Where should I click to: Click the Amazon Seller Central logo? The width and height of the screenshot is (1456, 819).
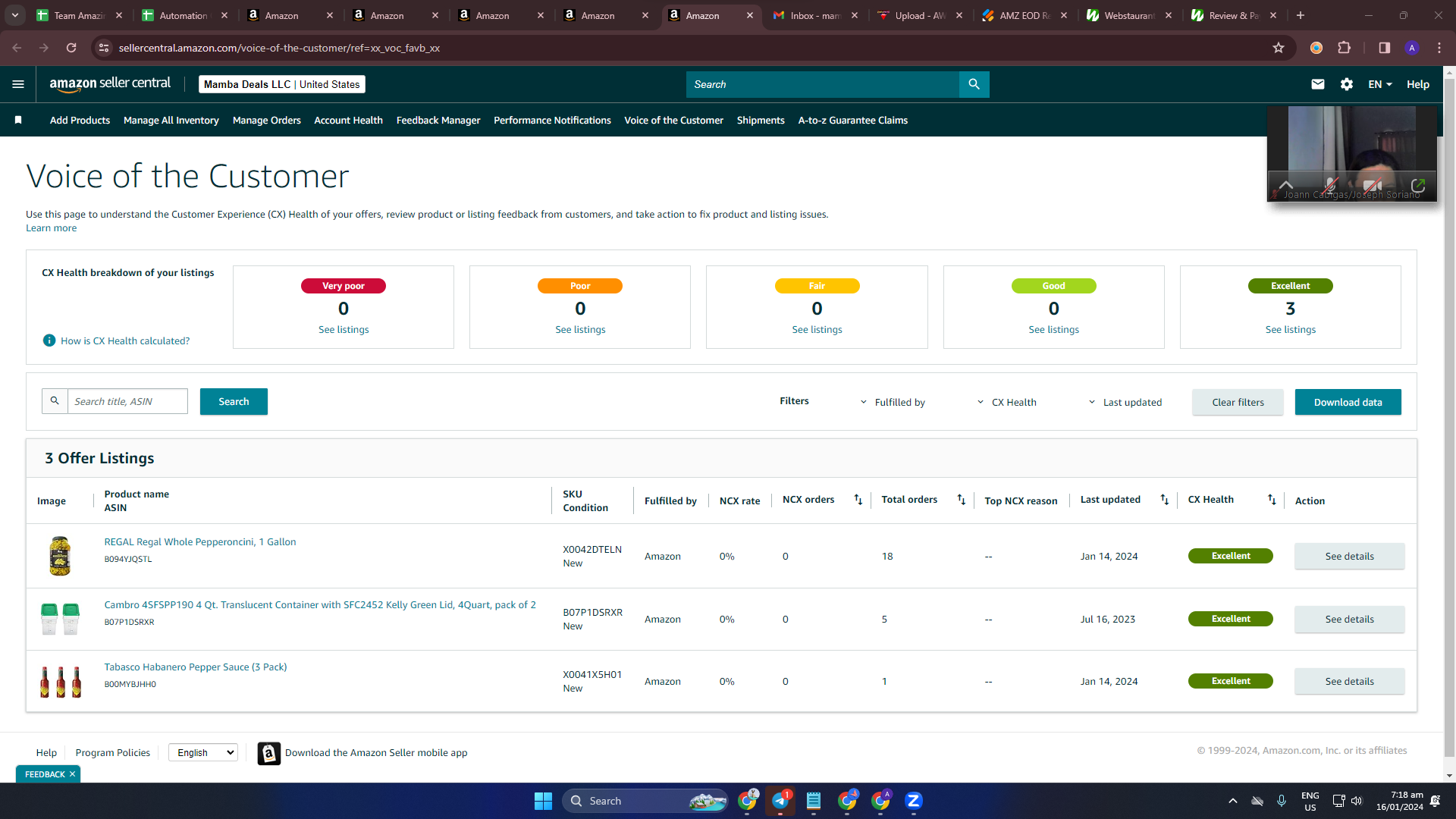point(110,84)
